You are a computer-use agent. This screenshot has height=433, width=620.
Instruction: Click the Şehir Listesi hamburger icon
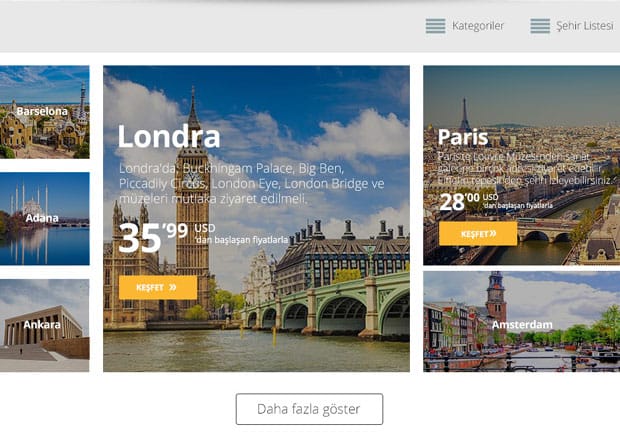coord(540,26)
